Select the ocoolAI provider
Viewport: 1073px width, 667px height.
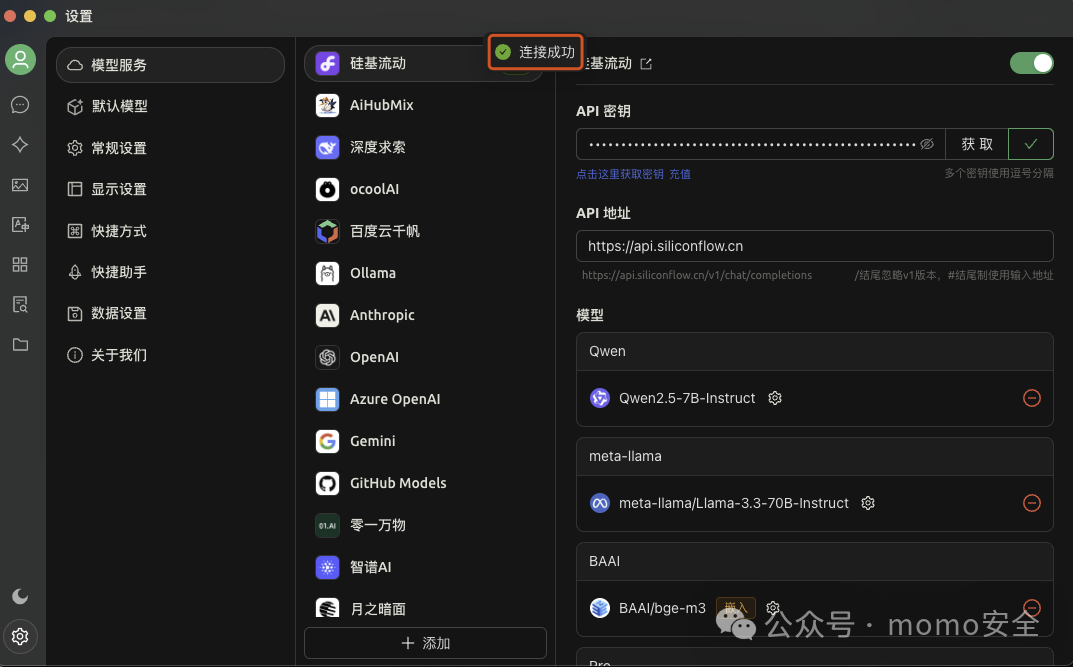425,189
